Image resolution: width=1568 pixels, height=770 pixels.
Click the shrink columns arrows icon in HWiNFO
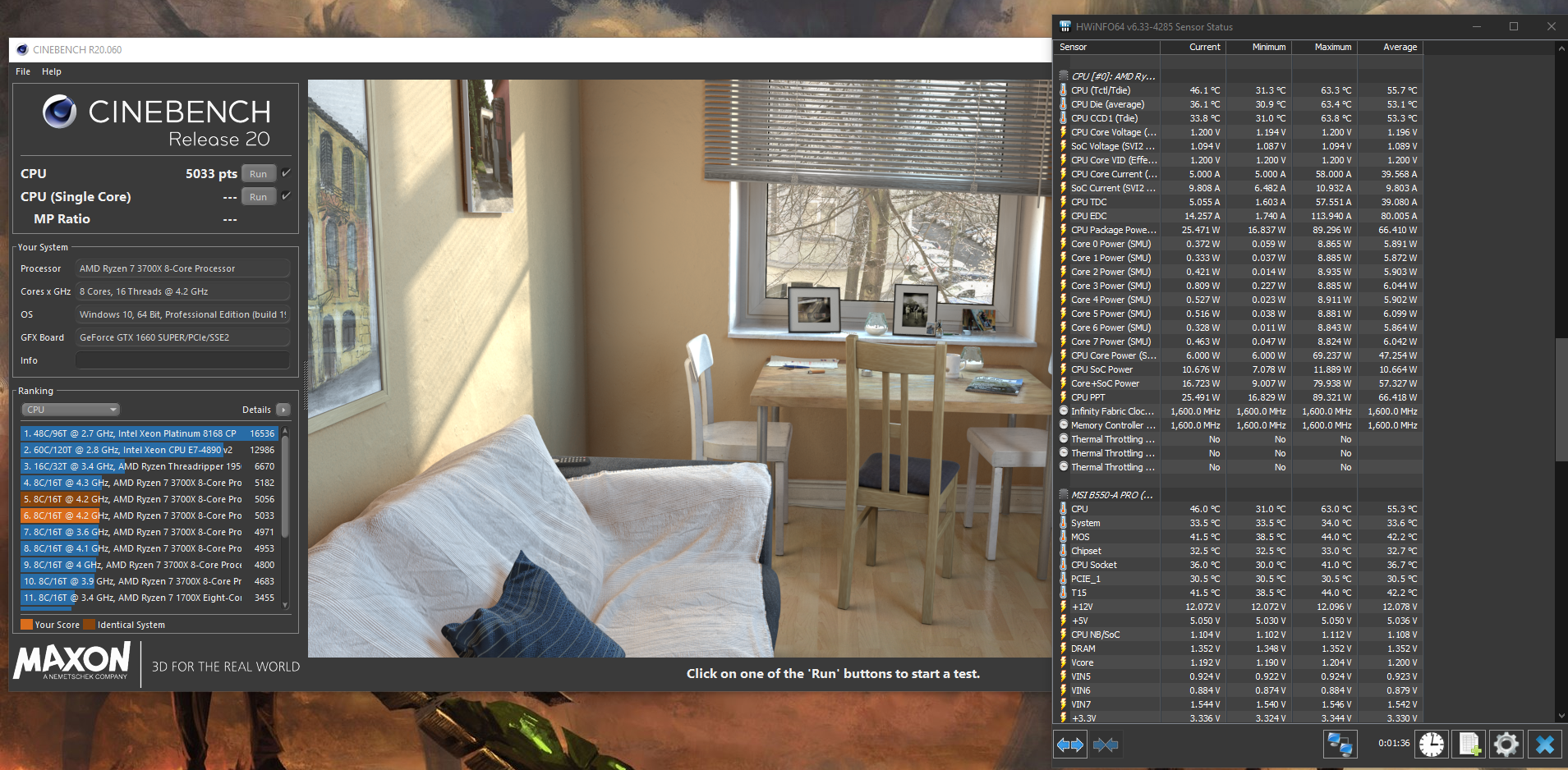pyautogui.click(x=1106, y=745)
